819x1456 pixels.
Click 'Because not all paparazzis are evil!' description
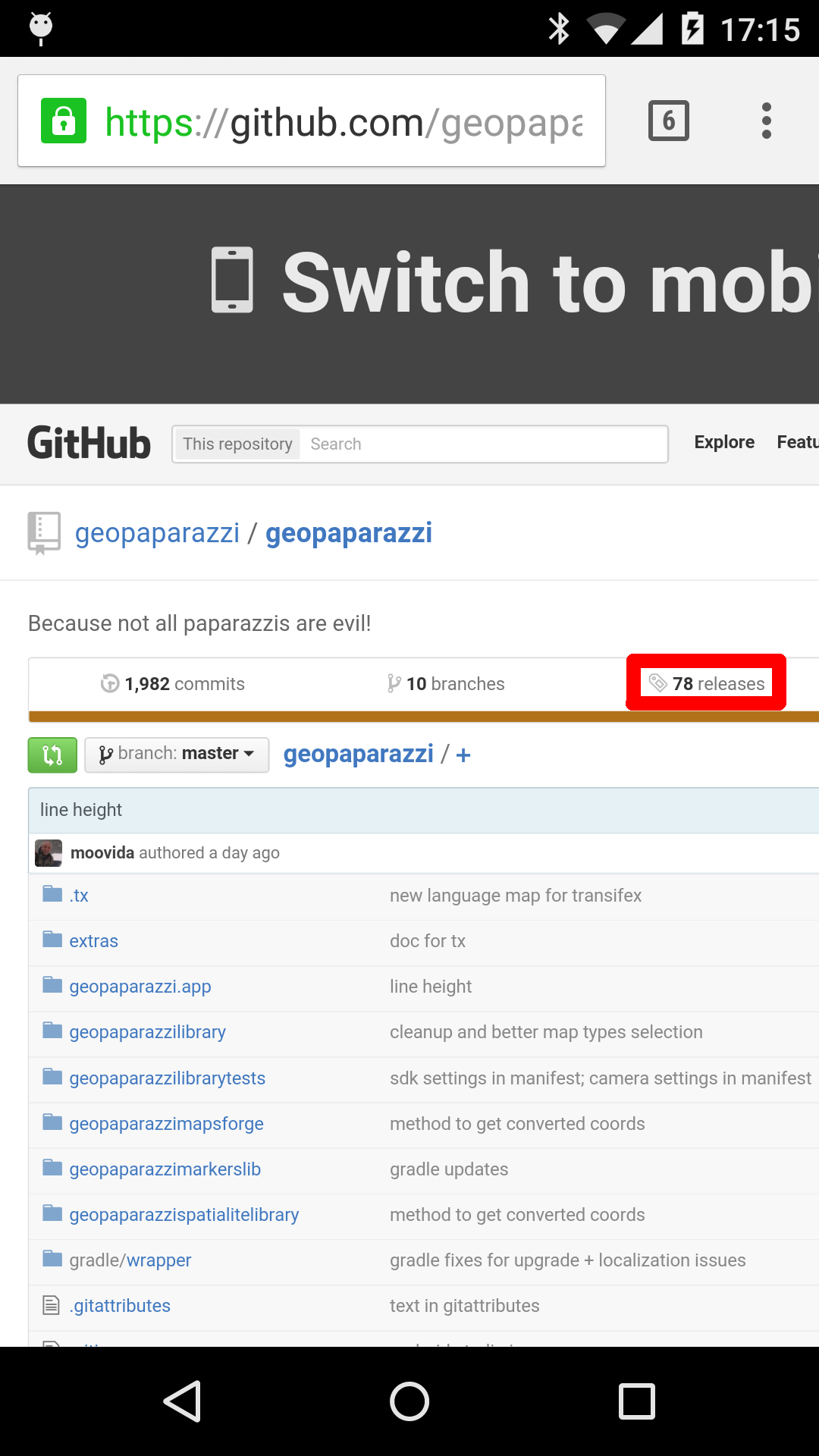(199, 623)
